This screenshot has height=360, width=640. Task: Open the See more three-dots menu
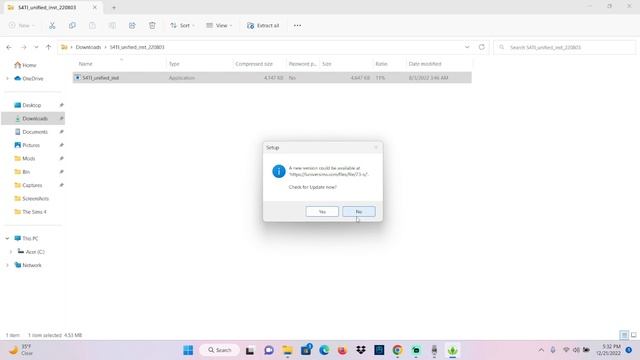pyautogui.click(x=298, y=25)
